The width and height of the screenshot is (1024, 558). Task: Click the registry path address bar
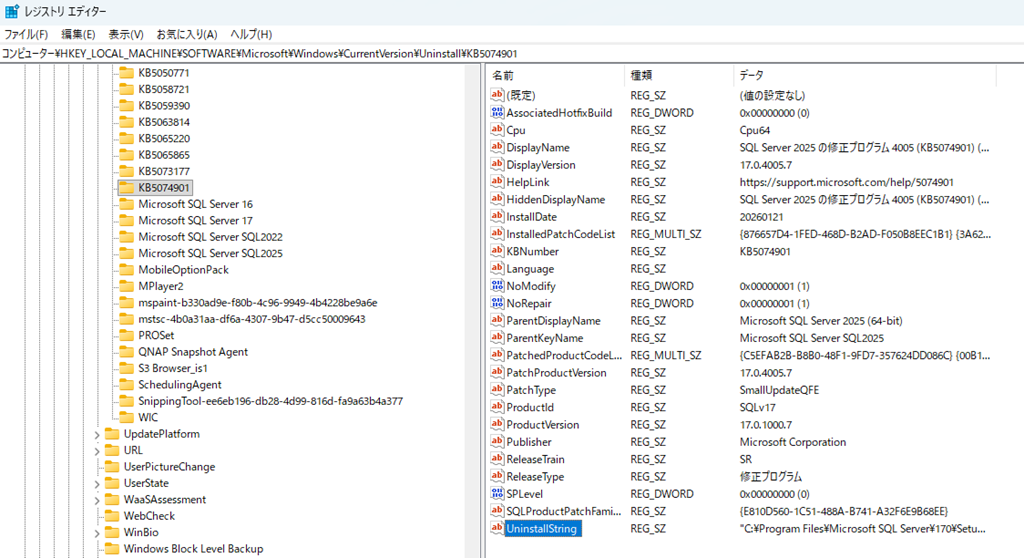[x=400, y=53]
